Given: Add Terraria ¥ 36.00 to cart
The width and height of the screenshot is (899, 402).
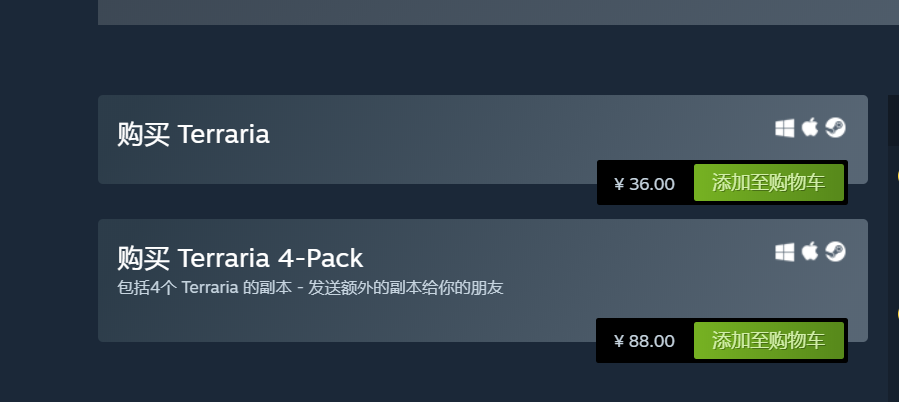Looking at the screenshot, I should (x=769, y=182).
